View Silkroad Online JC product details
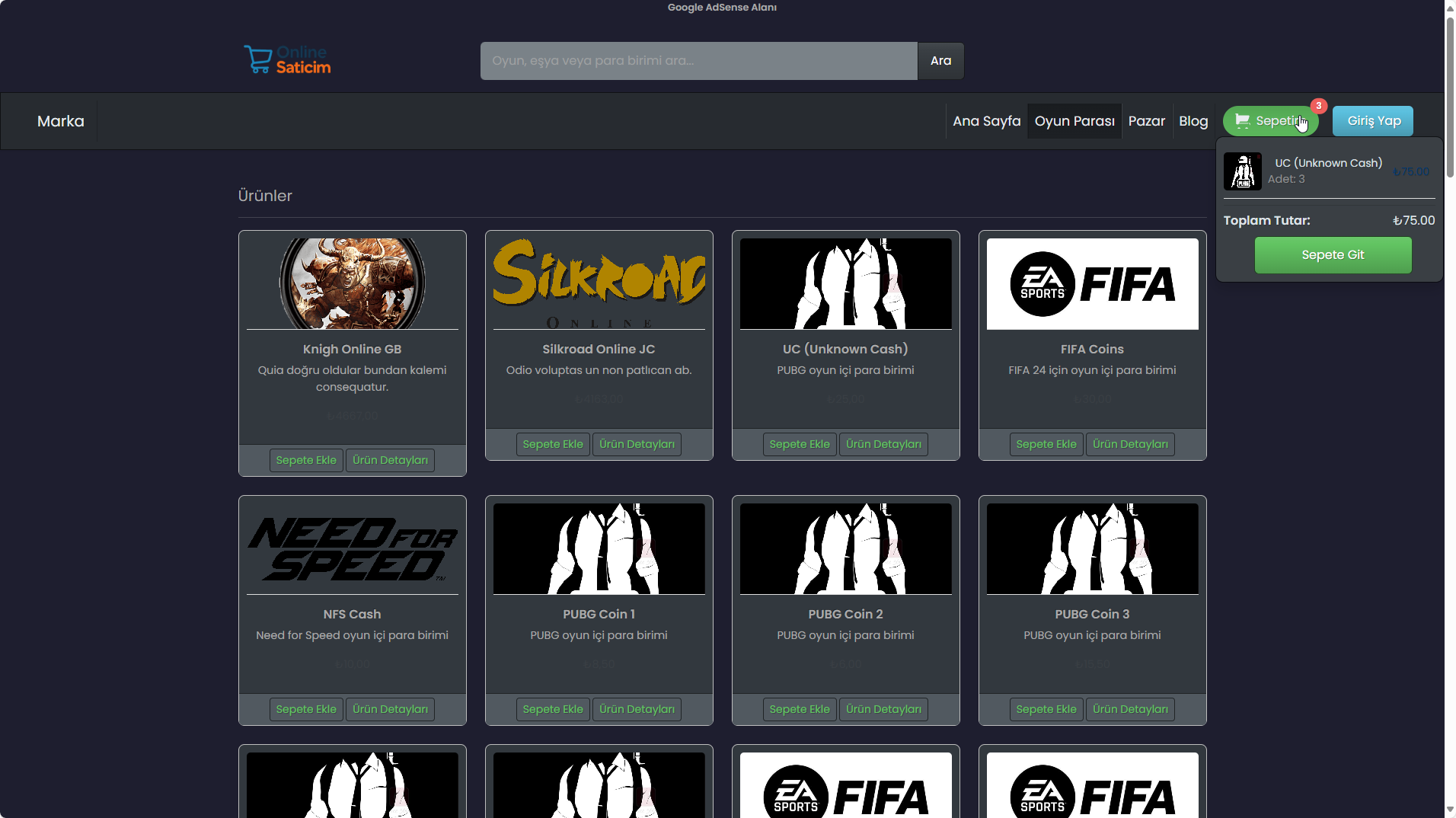The height and width of the screenshot is (818, 1456). coord(637,444)
